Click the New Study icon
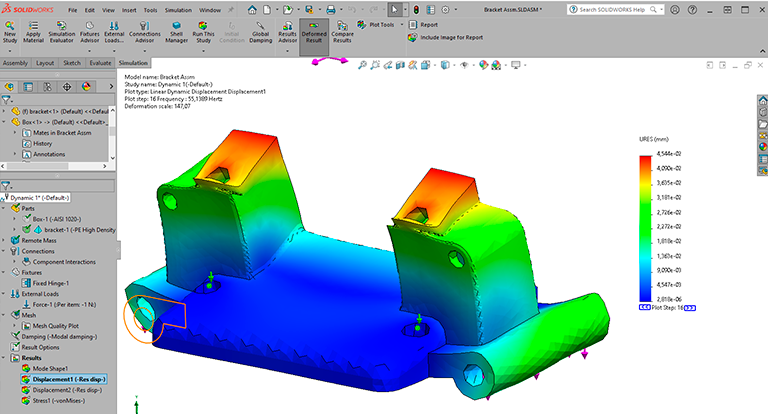Image resolution: width=768 pixels, height=414 pixels. (11, 33)
